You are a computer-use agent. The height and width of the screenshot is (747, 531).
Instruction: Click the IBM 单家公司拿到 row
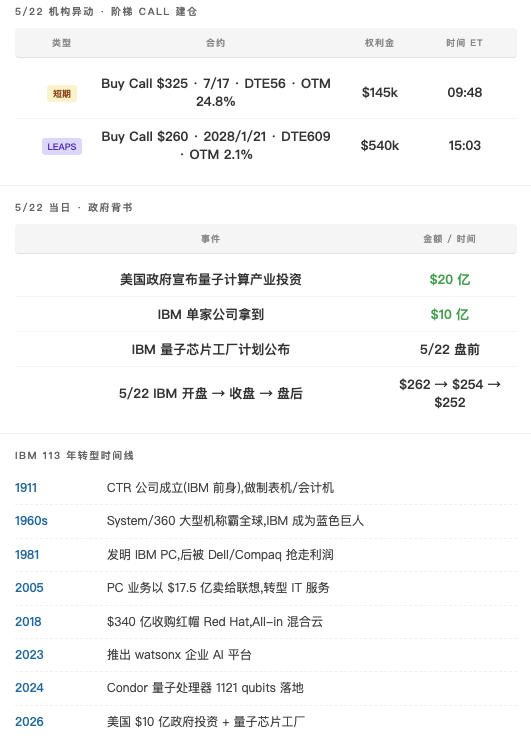pyautogui.click(x=266, y=314)
